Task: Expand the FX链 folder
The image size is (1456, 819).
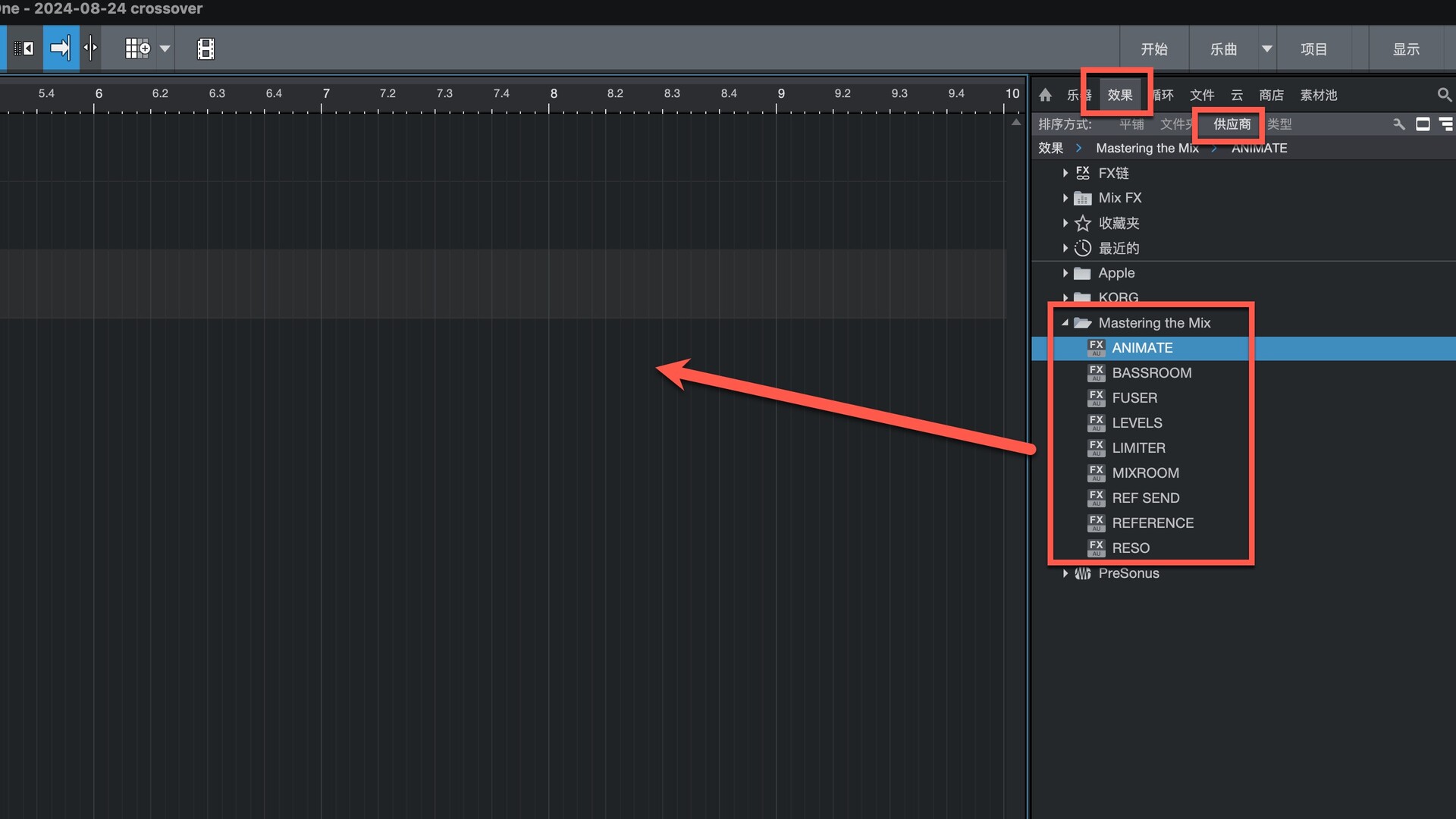Action: [1065, 173]
